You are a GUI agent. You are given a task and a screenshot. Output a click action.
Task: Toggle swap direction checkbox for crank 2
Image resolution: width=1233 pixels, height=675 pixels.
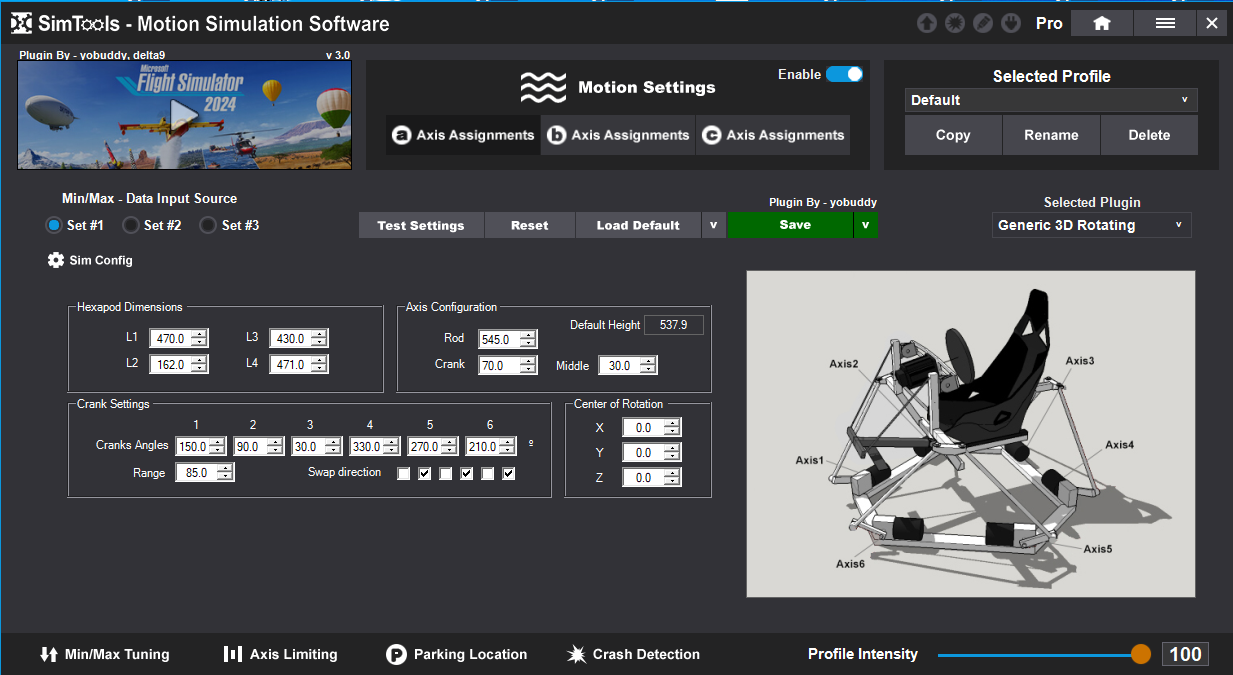(424, 473)
